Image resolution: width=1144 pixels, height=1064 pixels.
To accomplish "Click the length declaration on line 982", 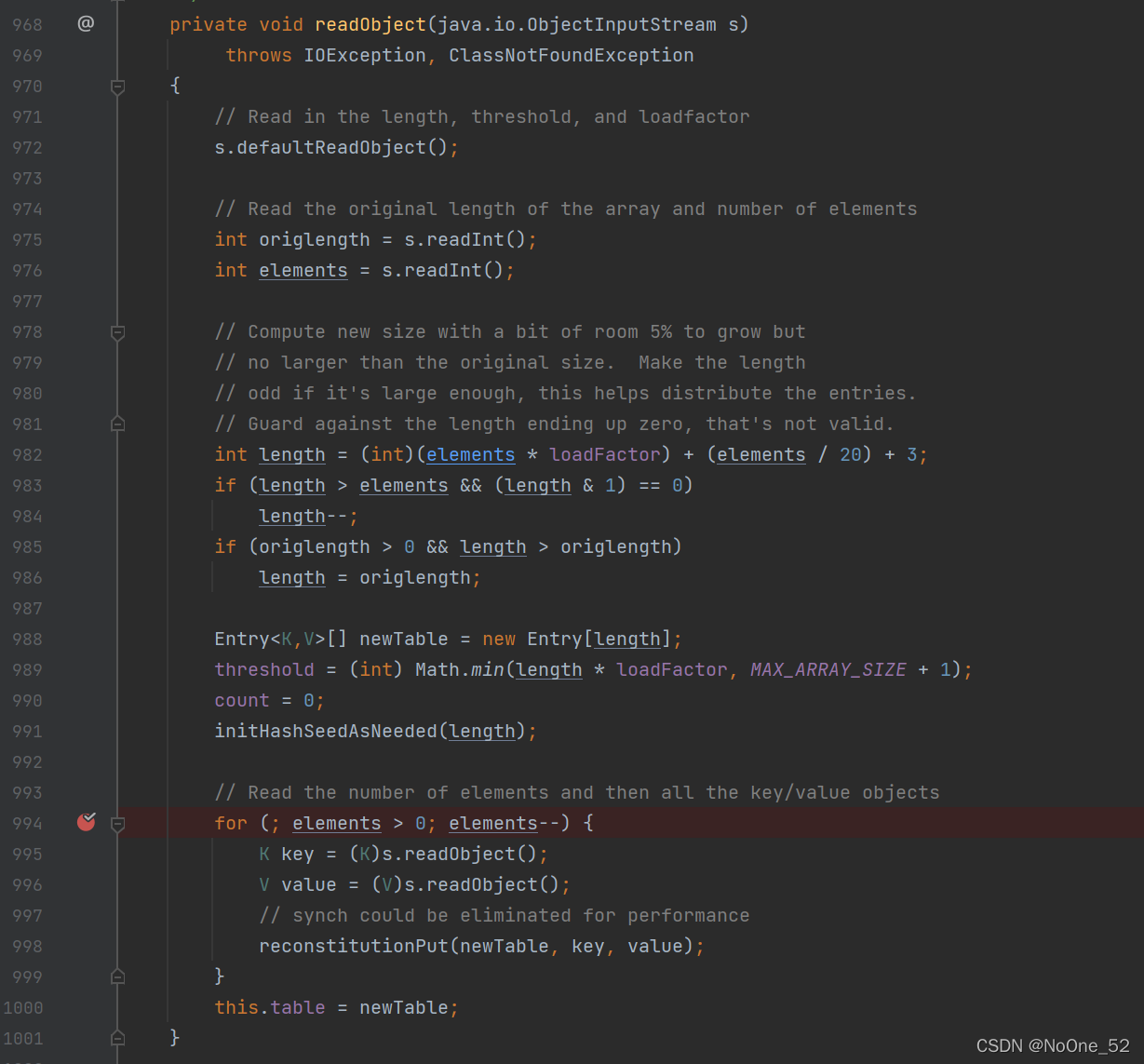I will 292,455.
